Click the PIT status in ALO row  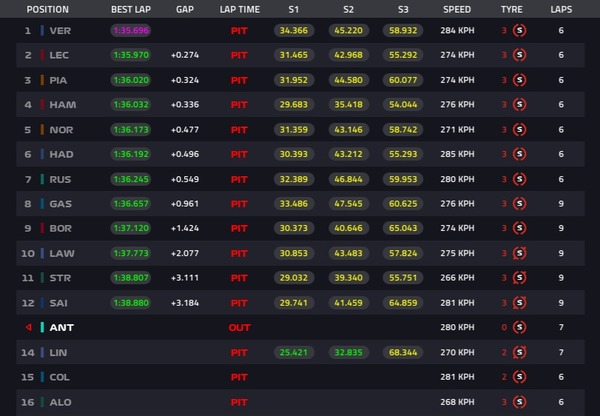point(239,402)
